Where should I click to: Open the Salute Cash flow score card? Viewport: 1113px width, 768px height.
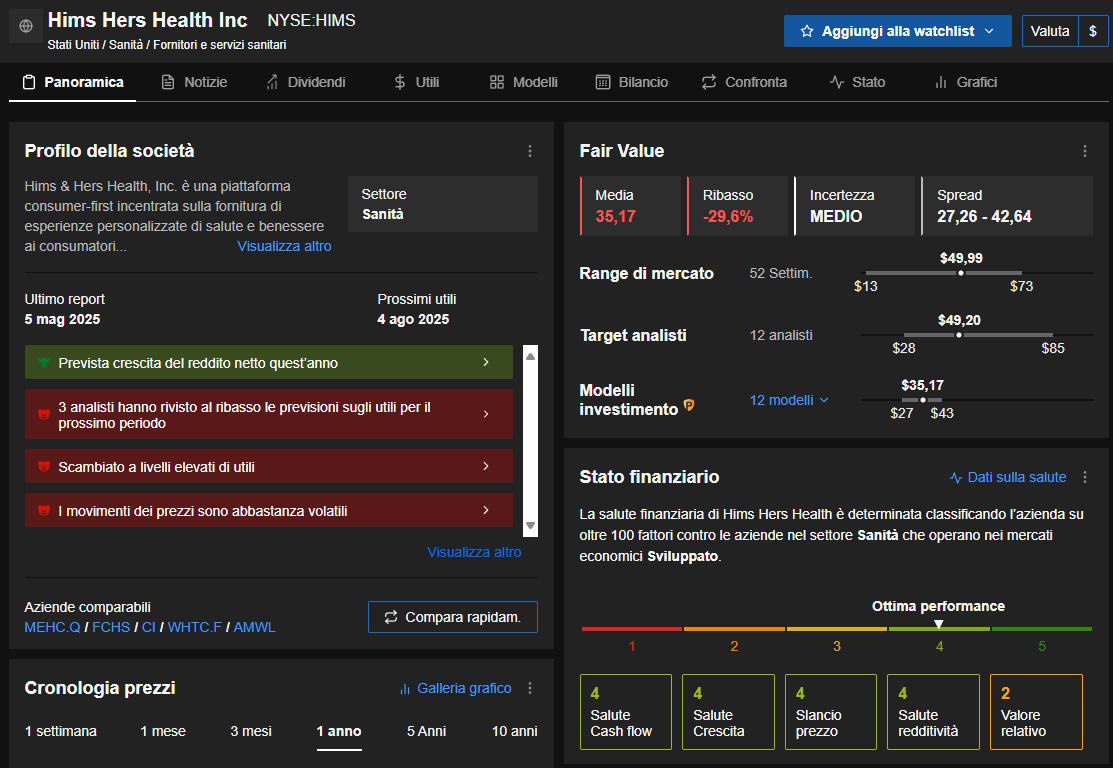[x=625, y=712]
